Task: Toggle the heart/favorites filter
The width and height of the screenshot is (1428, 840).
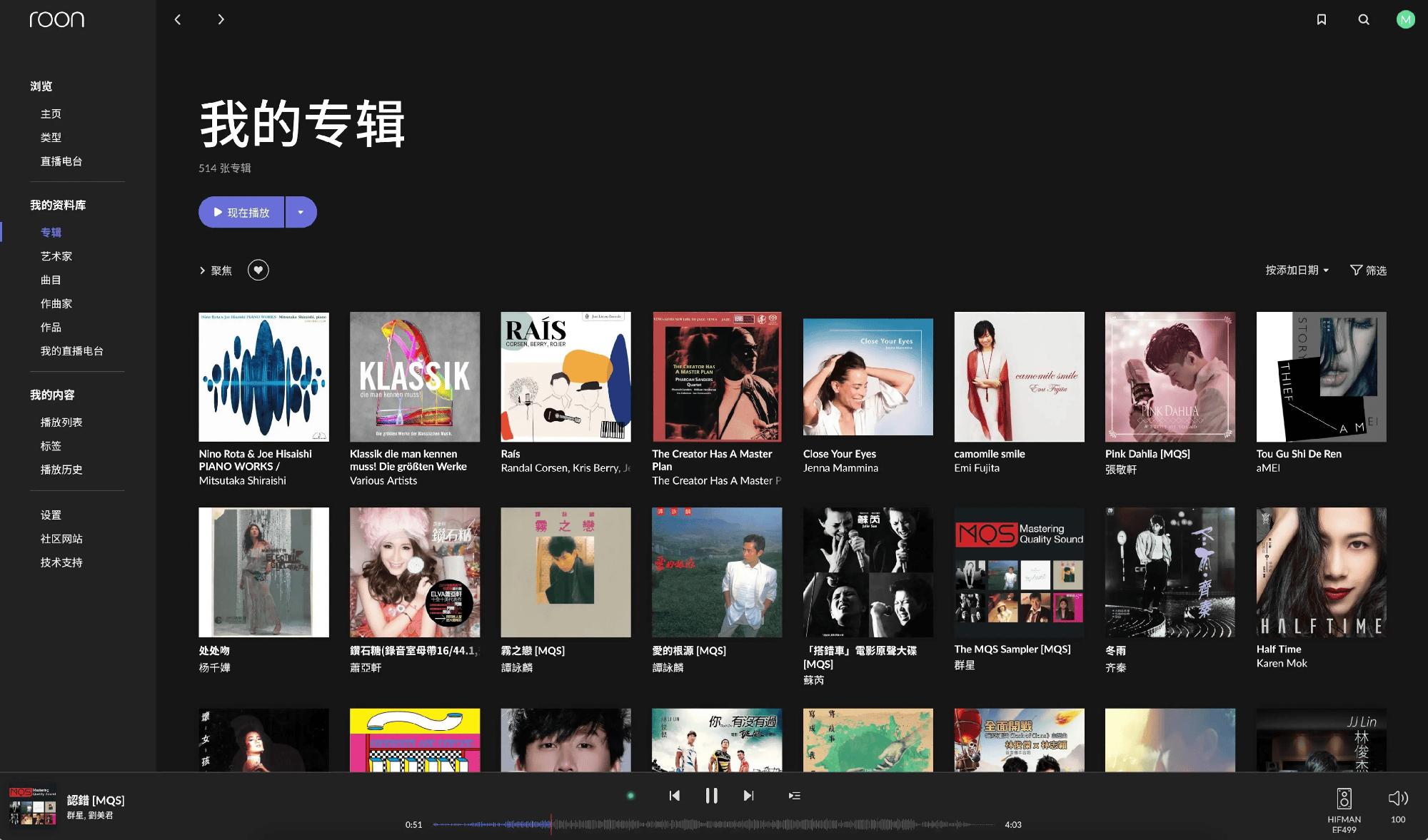Action: (x=258, y=271)
